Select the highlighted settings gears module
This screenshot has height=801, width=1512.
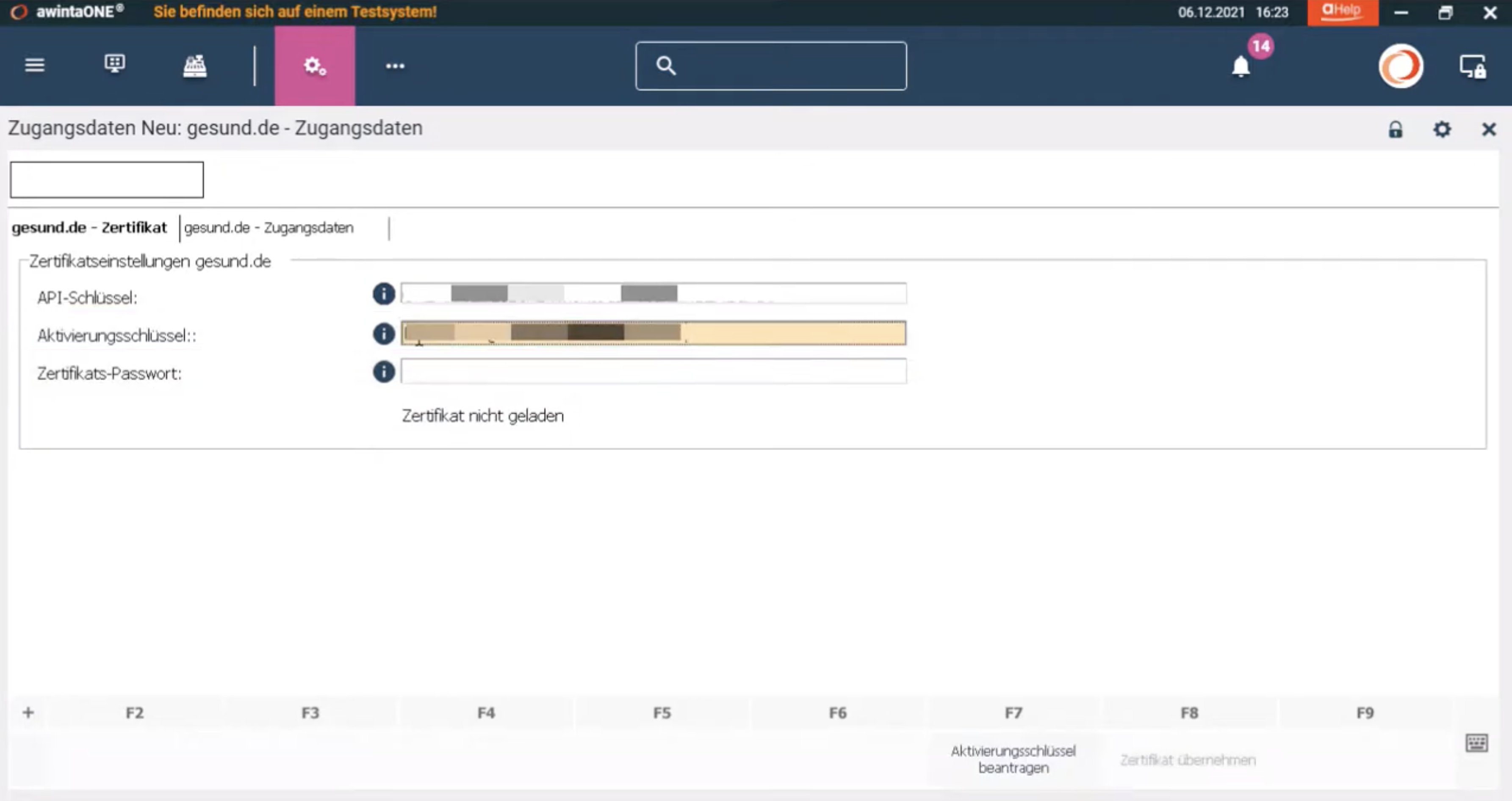click(315, 66)
